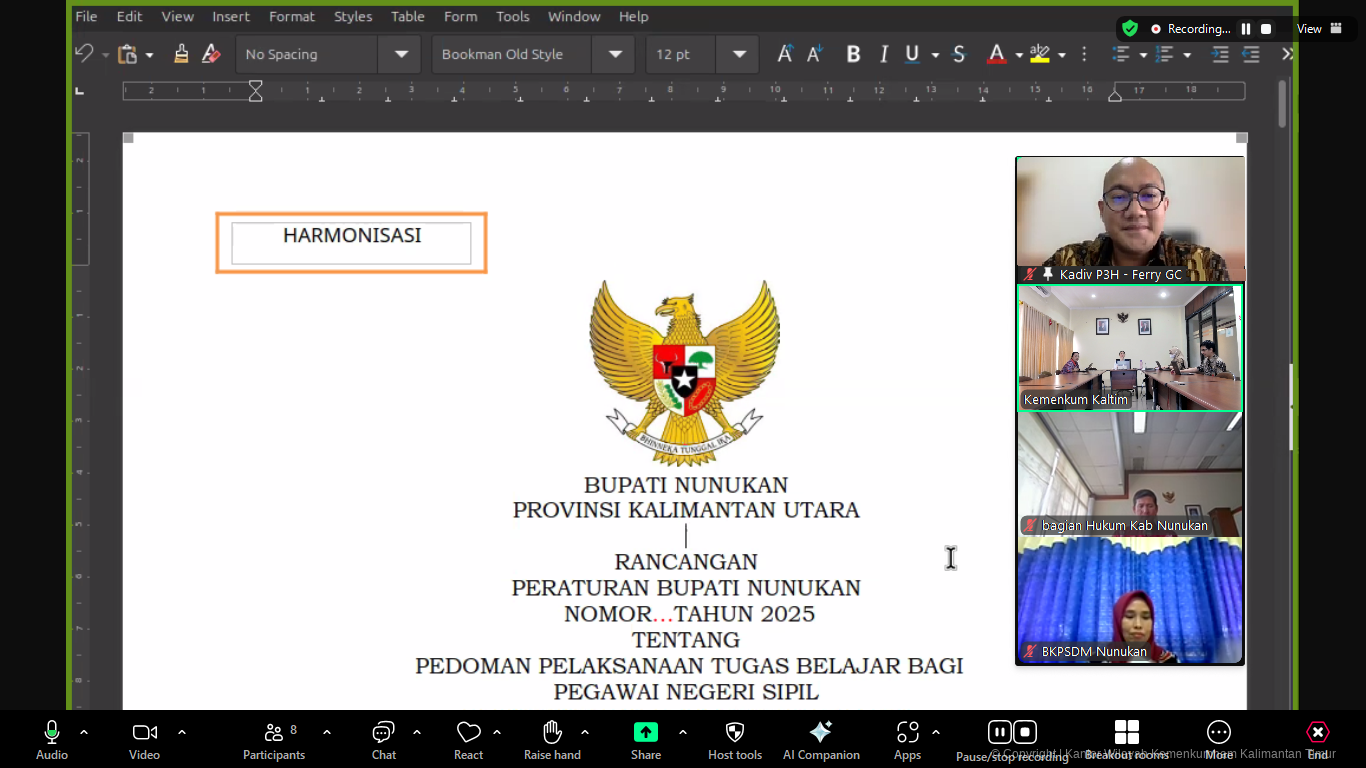The height and width of the screenshot is (768, 1366).
Task: Toggle the Zoom Video camera
Action: click(145, 740)
